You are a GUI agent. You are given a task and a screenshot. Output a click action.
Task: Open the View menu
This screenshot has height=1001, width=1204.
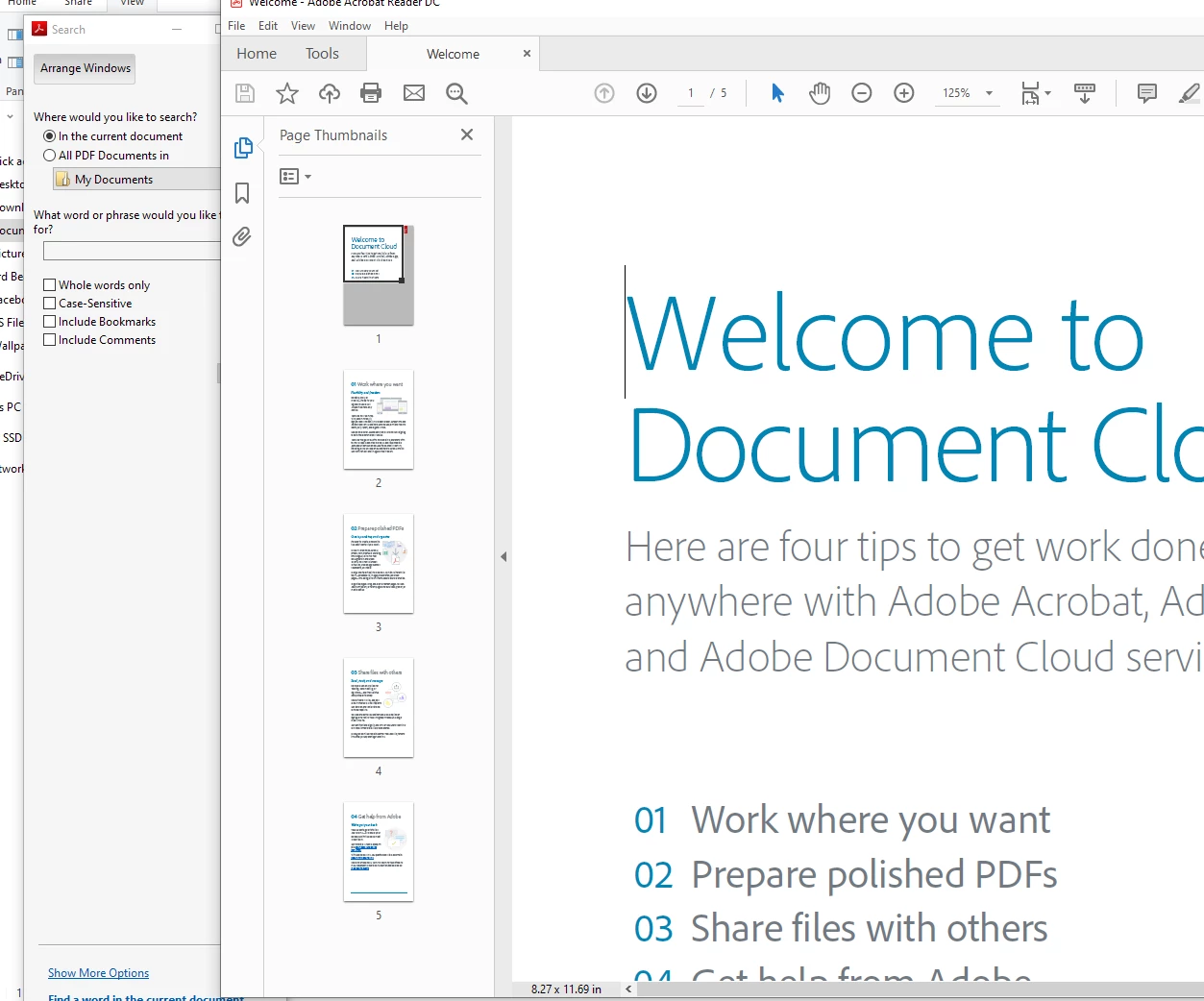coord(303,26)
